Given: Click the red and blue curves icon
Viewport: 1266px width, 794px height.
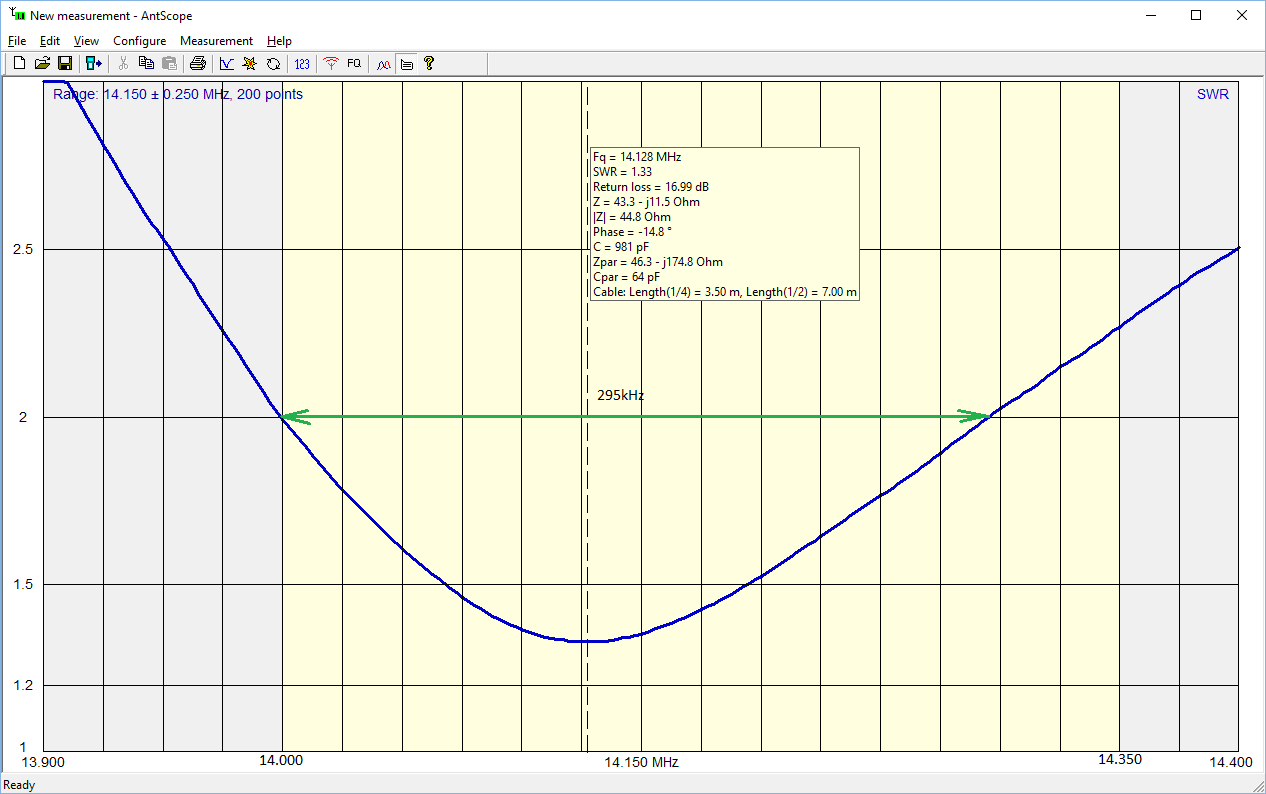Looking at the screenshot, I should (383, 64).
